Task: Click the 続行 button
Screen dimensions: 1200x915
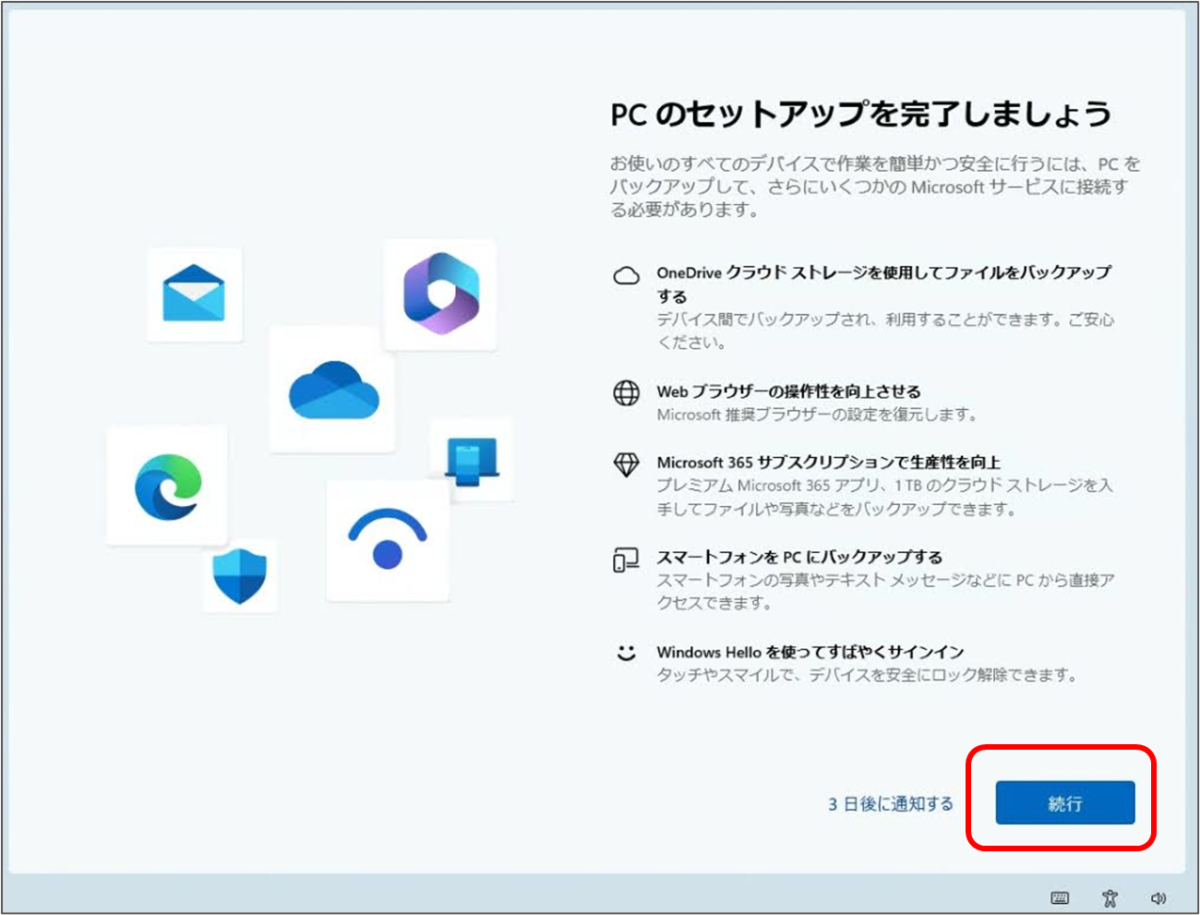Action: click(1065, 803)
